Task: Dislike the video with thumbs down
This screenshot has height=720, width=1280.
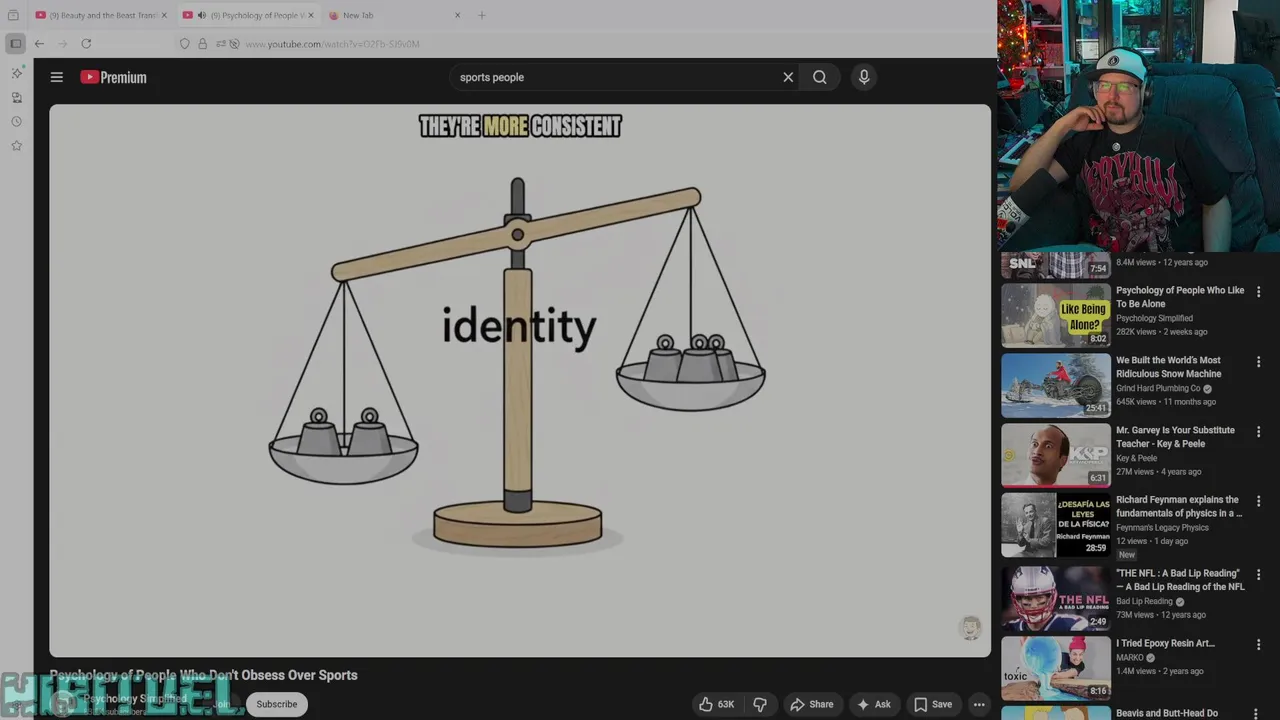Action: [x=760, y=704]
